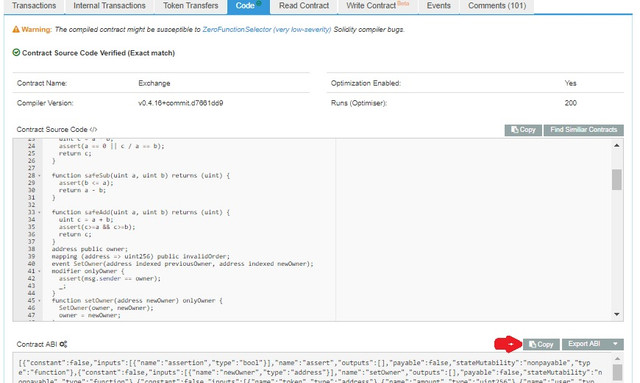Open the ZeroFunctionSelector compiler bug link
Image resolution: width=640 pixels, height=383 pixels.
coord(267,29)
